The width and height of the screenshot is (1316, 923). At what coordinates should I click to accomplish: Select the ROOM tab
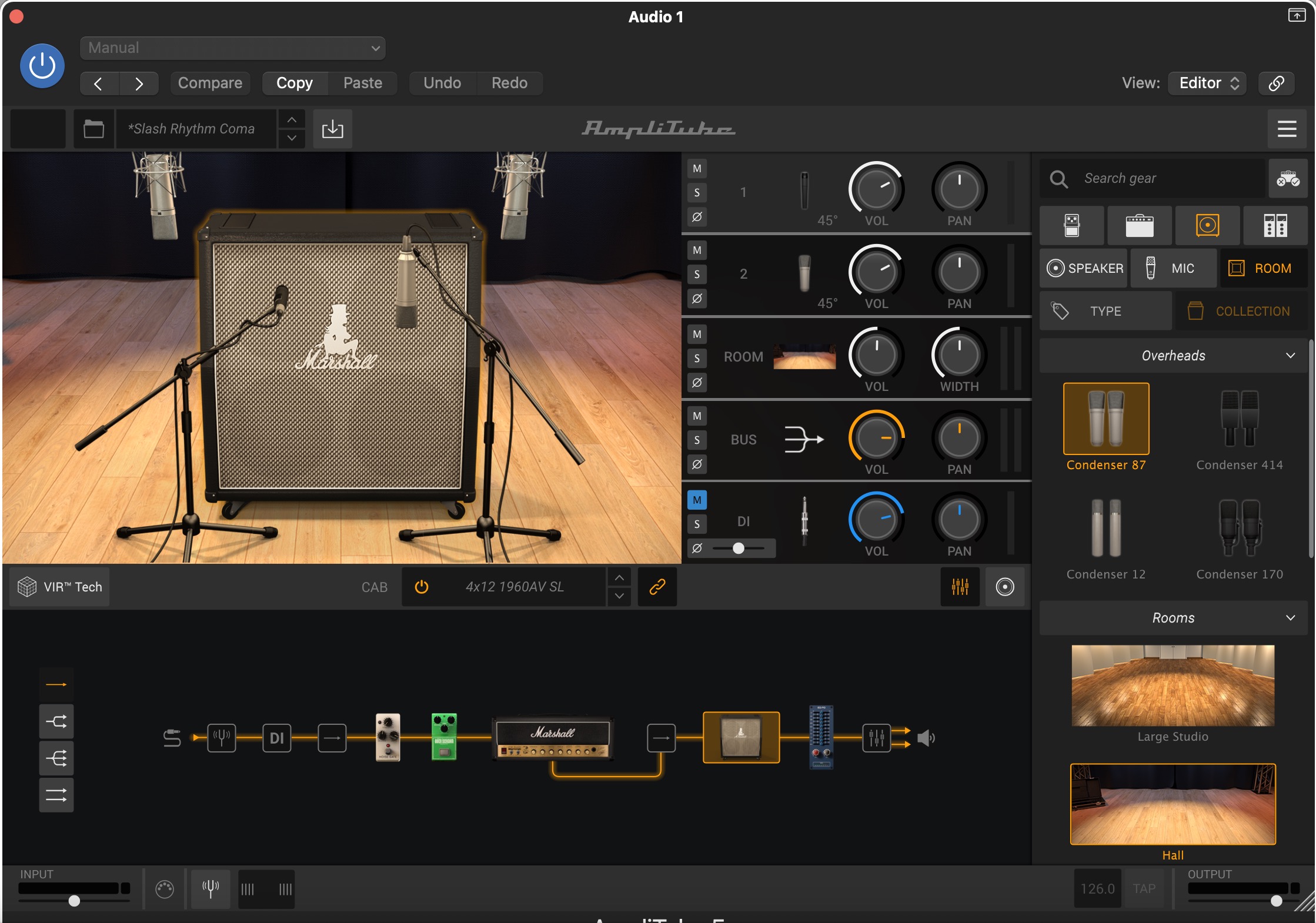pyautogui.click(x=1264, y=268)
